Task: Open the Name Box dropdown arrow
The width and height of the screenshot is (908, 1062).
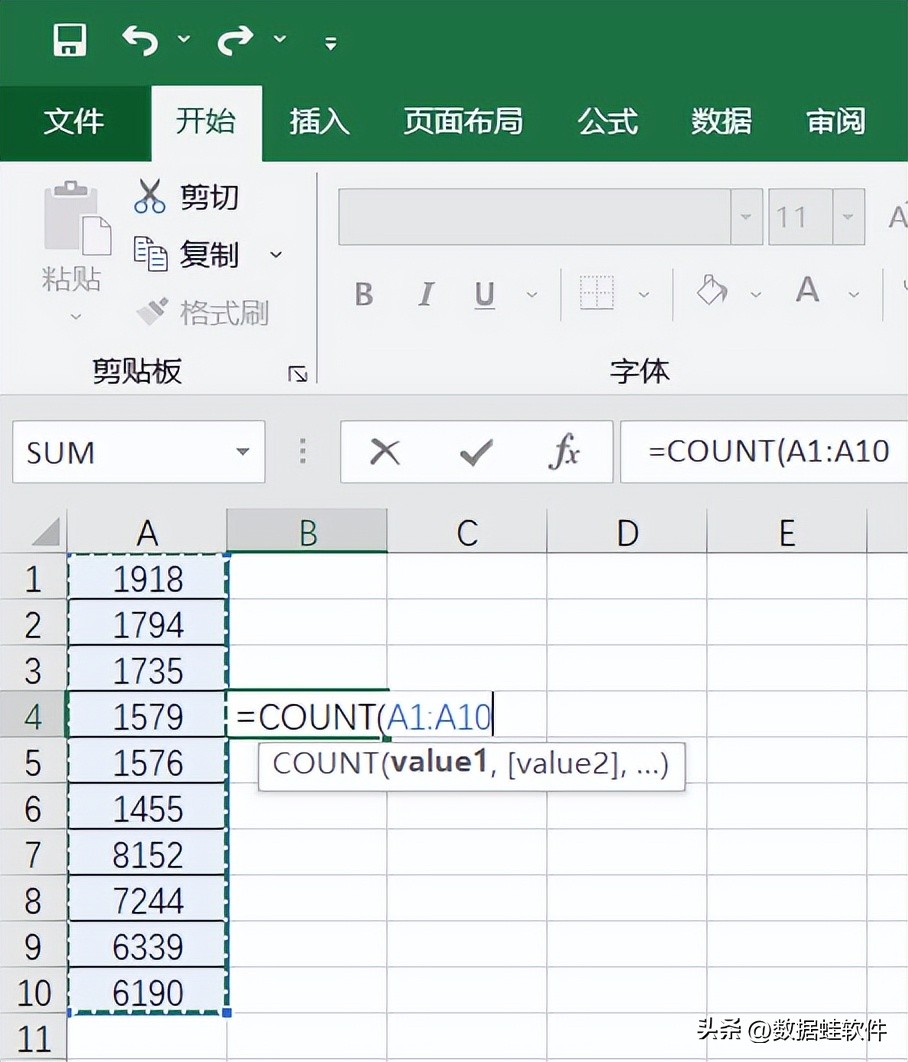Action: [242, 453]
